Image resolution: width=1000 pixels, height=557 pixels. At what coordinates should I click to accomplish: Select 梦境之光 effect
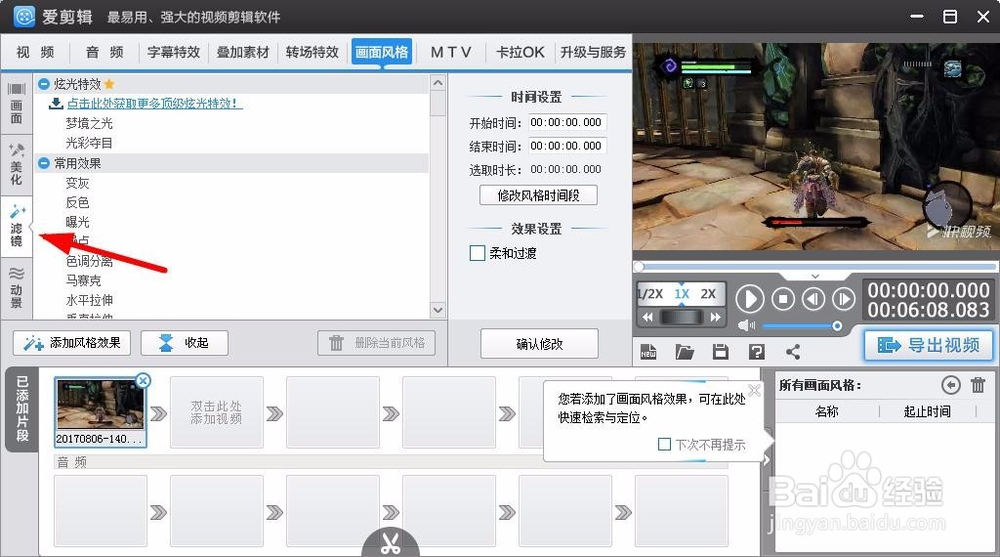tap(89, 123)
